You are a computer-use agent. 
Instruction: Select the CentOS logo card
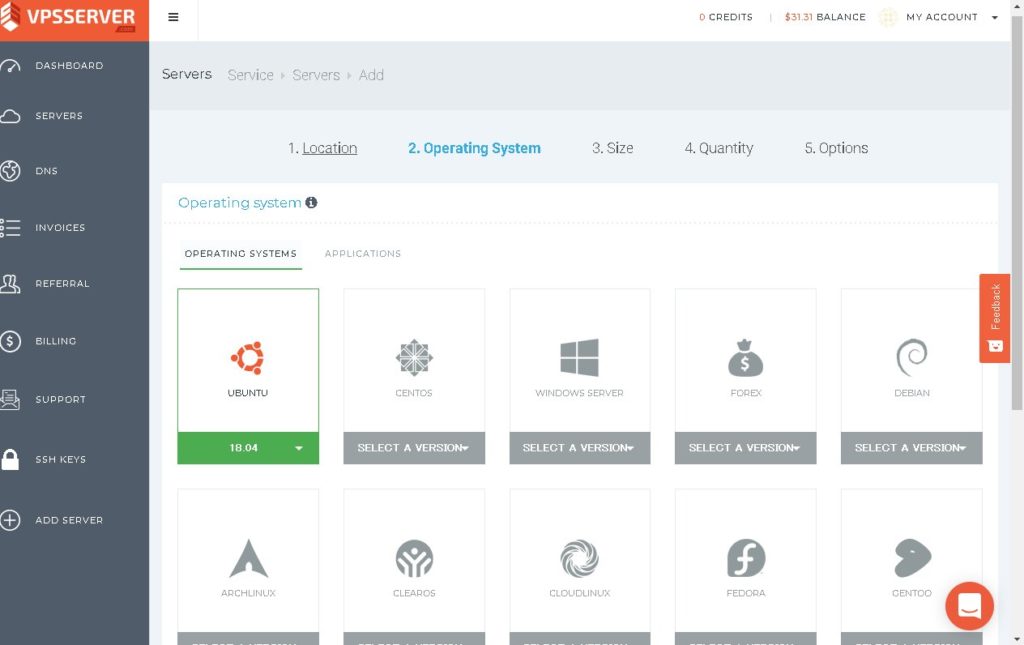tap(414, 358)
